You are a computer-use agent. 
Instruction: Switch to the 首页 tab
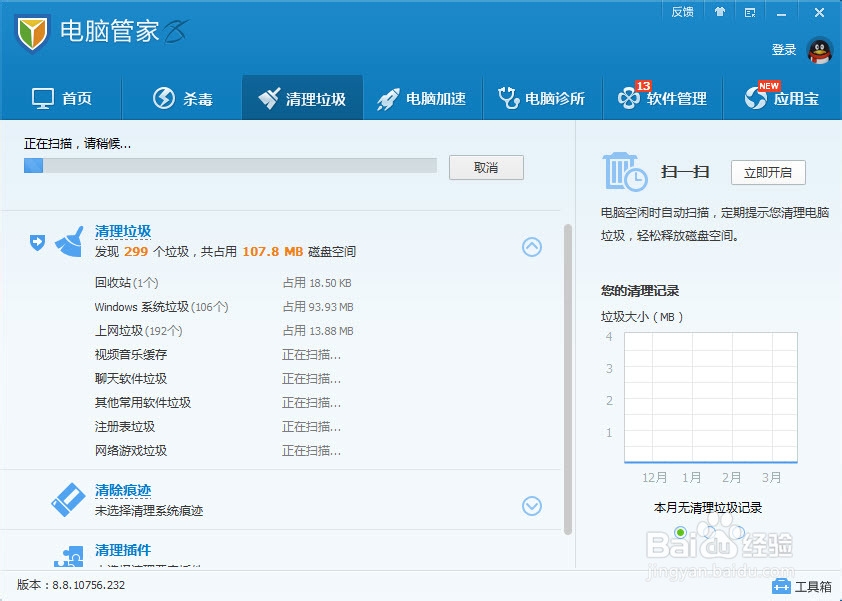[x=63, y=97]
